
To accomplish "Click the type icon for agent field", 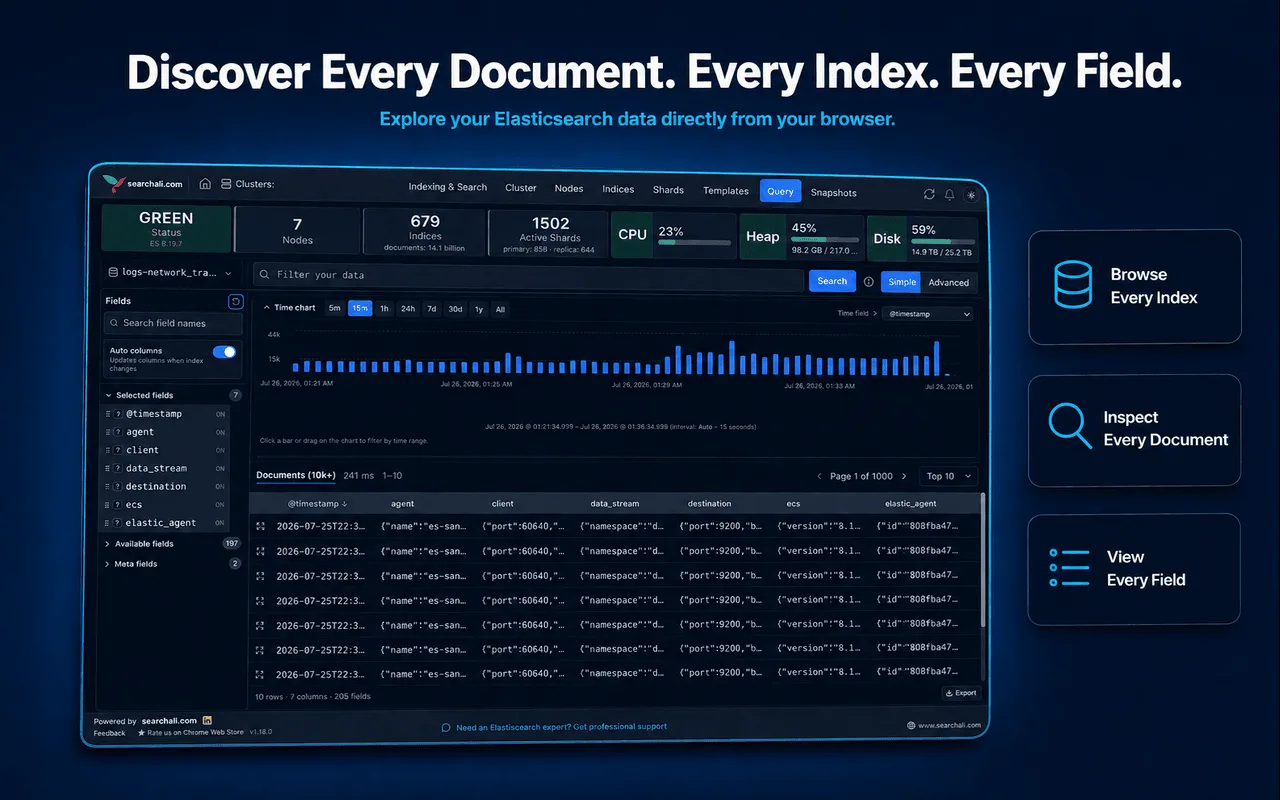I will (x=118, y=432).
